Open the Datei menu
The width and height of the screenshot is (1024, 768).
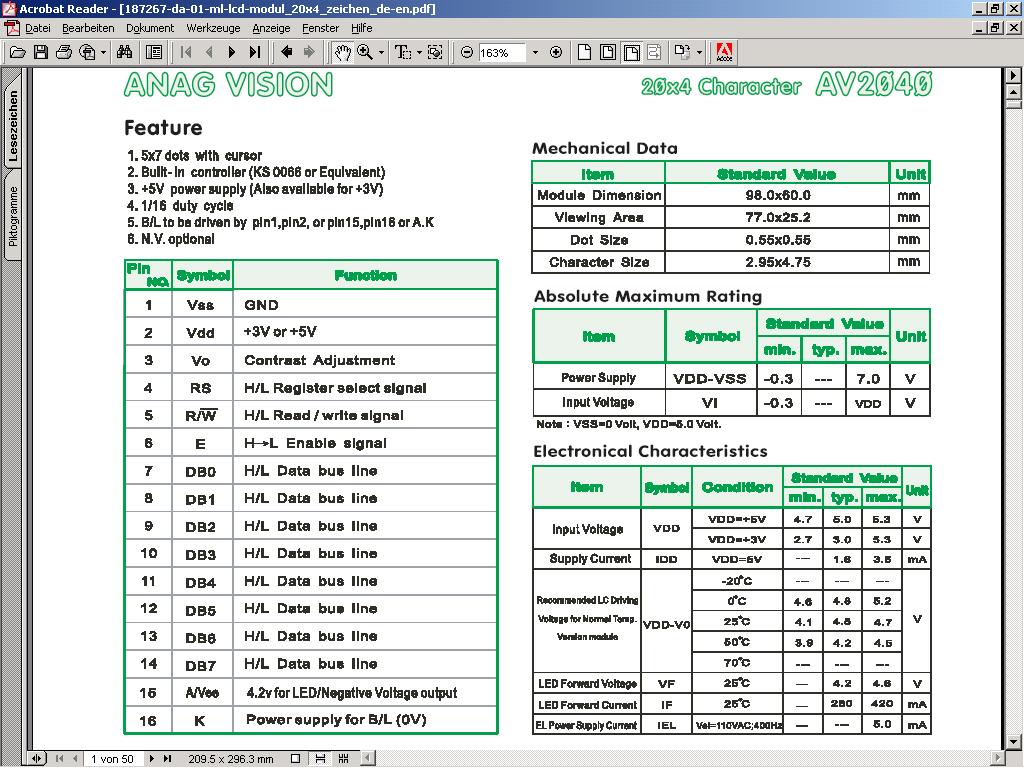[38, 28]
